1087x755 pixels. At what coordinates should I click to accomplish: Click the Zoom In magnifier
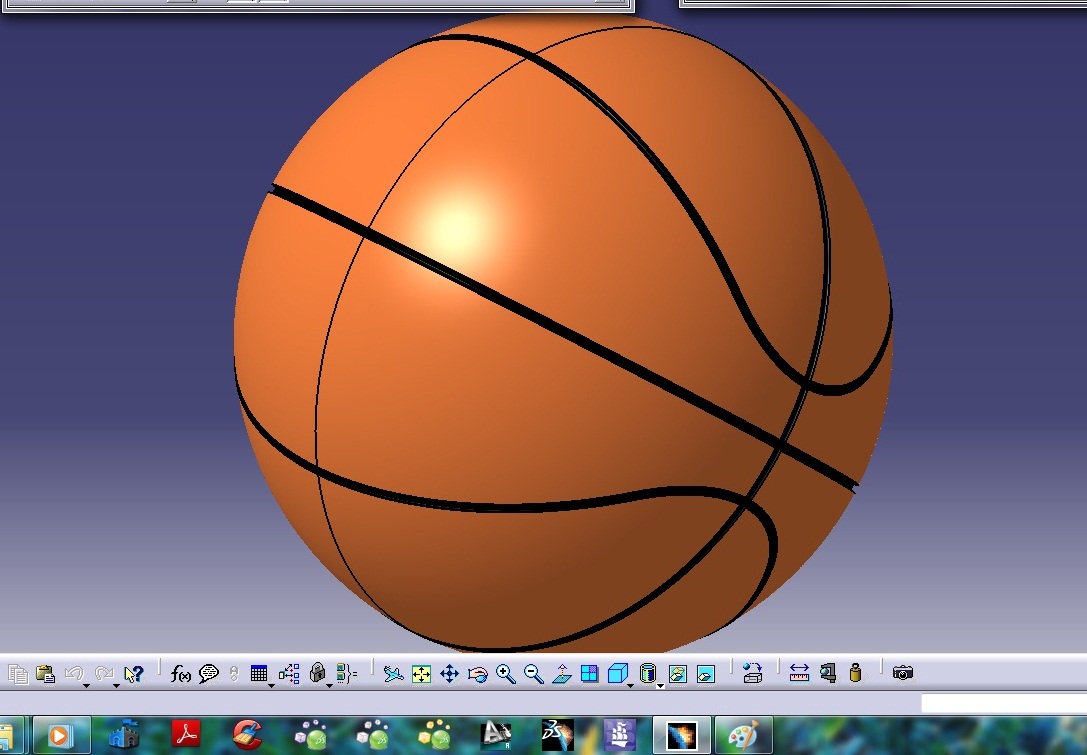point(506,674)
